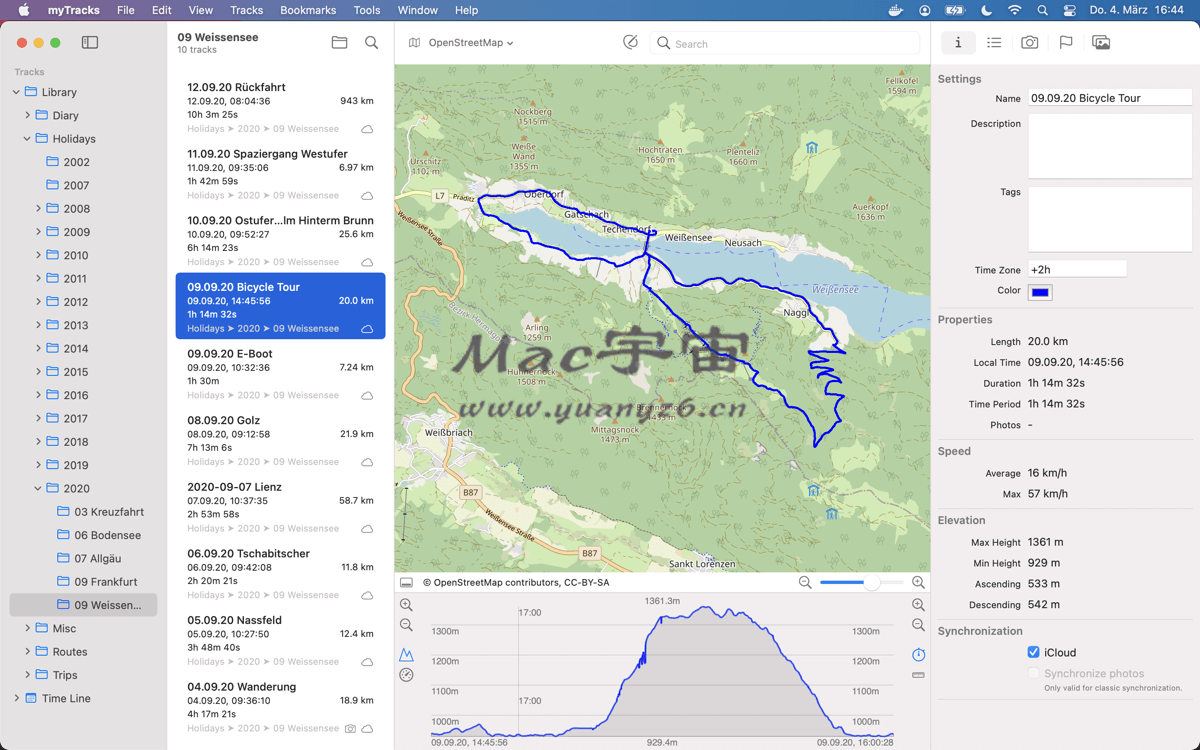
Task: Open the OpenStreetMap map type dropdown
Action: [461, 43]
